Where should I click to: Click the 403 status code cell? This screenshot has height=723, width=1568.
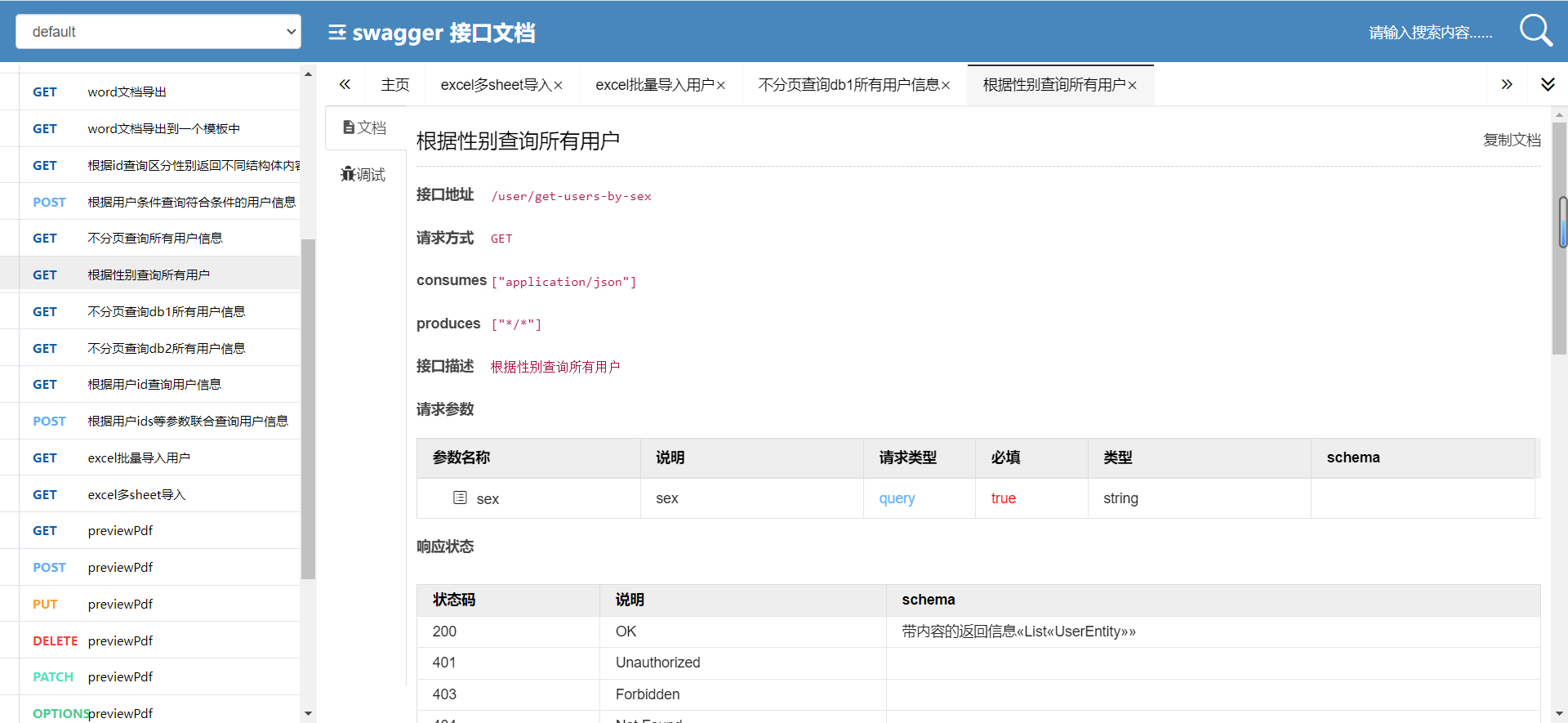(x=508, y=694)
